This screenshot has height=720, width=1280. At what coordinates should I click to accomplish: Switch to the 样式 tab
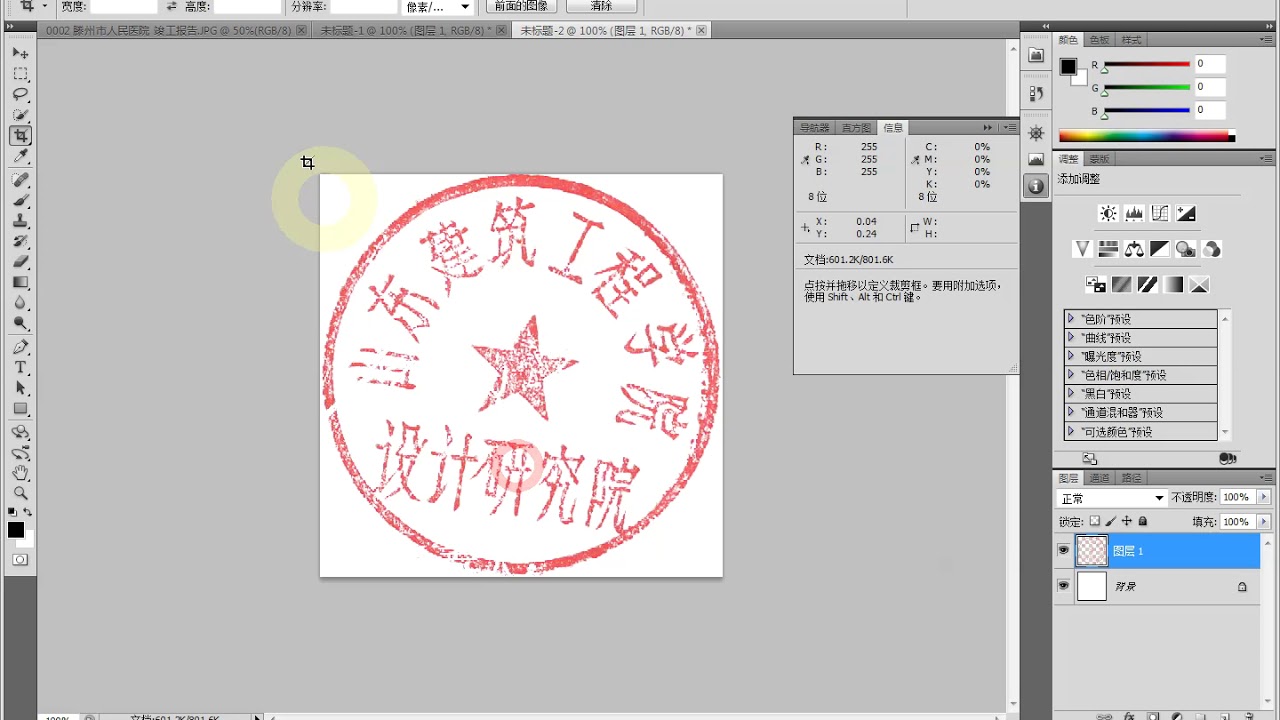click(x=1131, y=40)
